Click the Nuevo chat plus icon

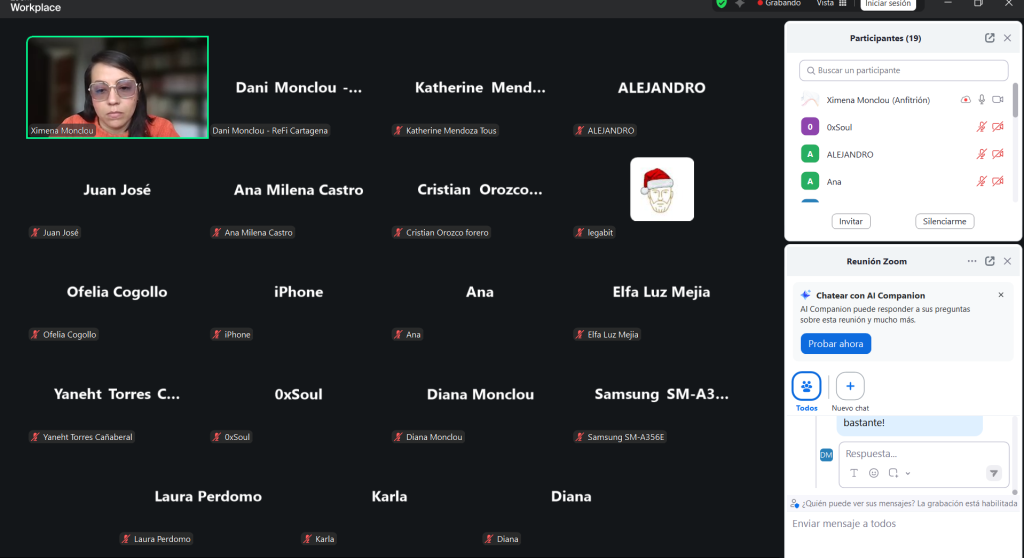[850, 386]
